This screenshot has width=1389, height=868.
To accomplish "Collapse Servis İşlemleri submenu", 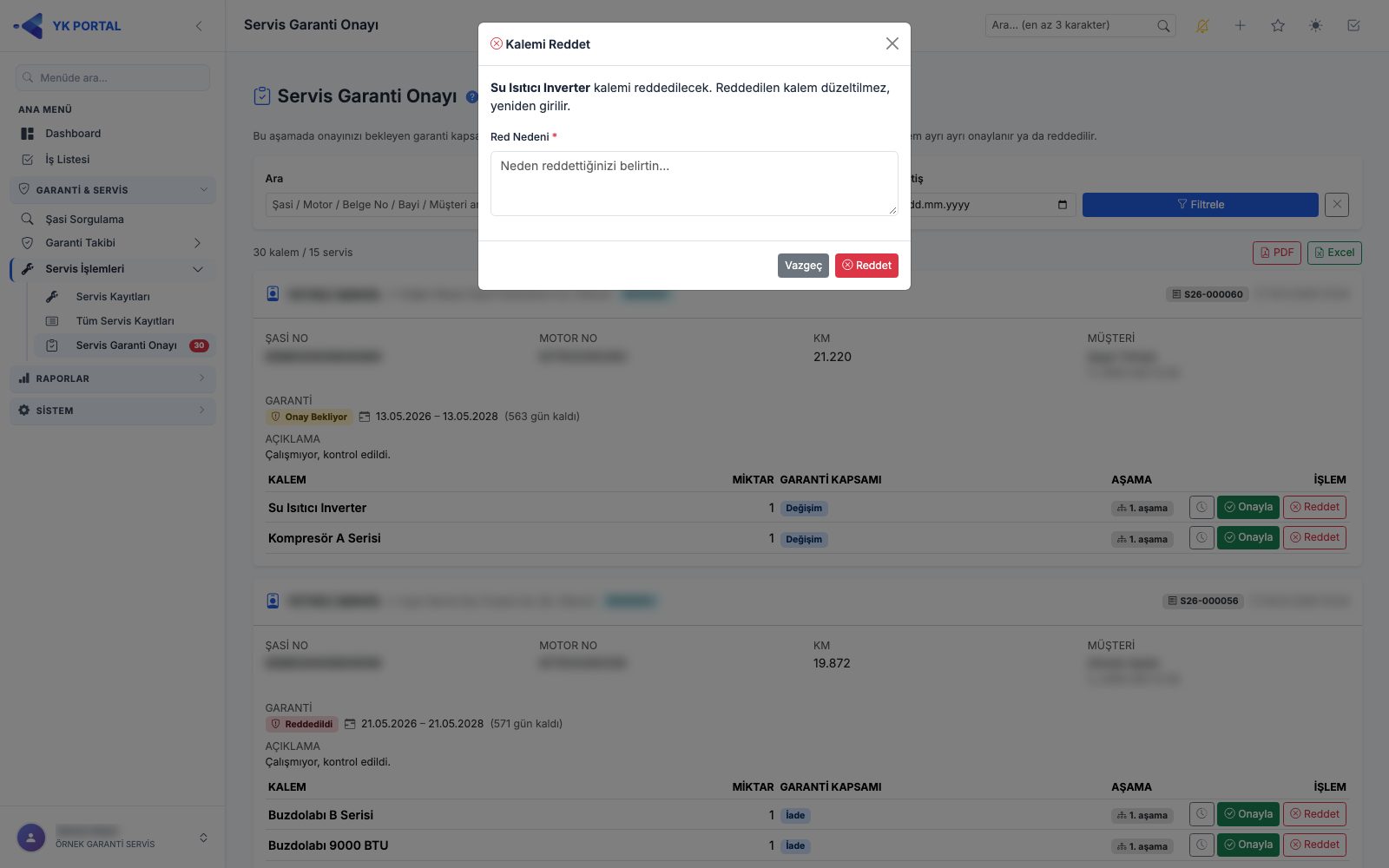I will tap(113, 269).
